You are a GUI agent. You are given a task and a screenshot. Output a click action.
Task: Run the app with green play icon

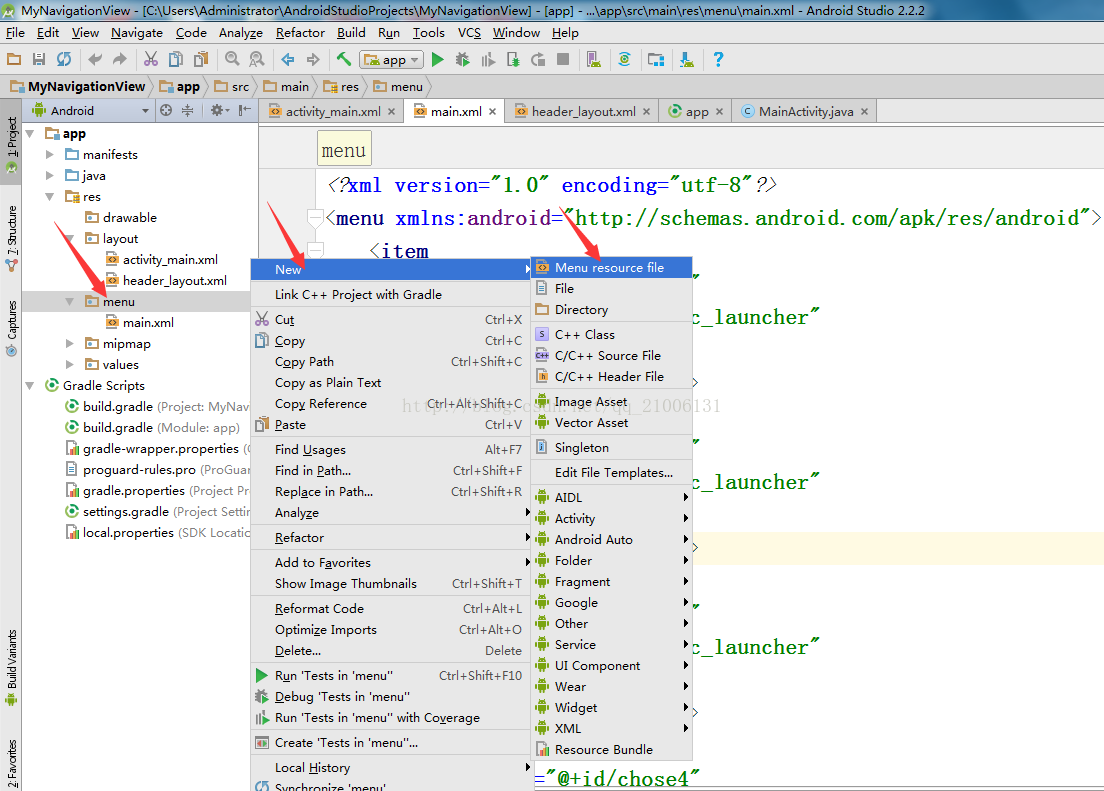tap(437, 60)
